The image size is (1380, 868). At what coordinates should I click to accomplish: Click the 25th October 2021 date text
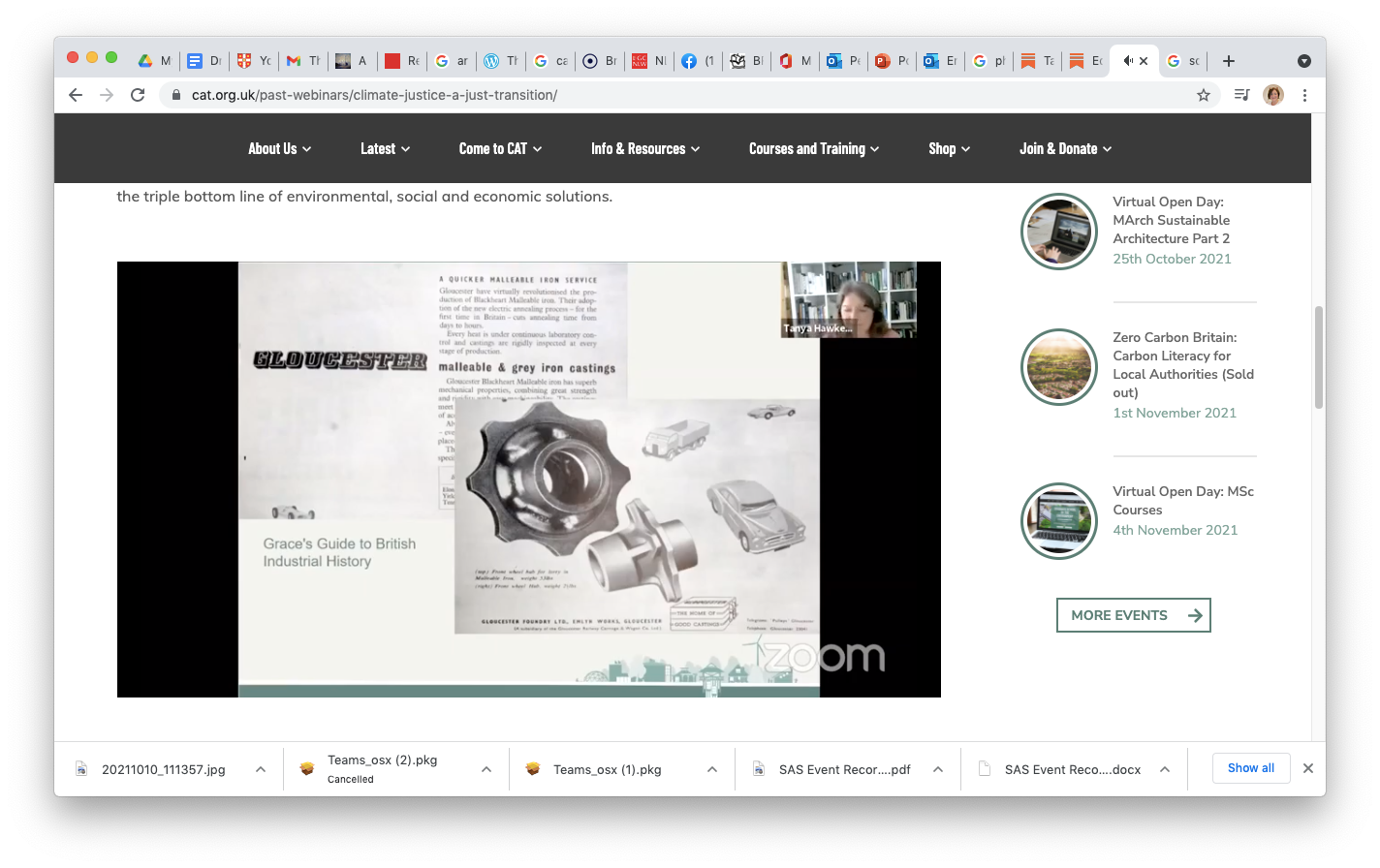coord(1172,259)
